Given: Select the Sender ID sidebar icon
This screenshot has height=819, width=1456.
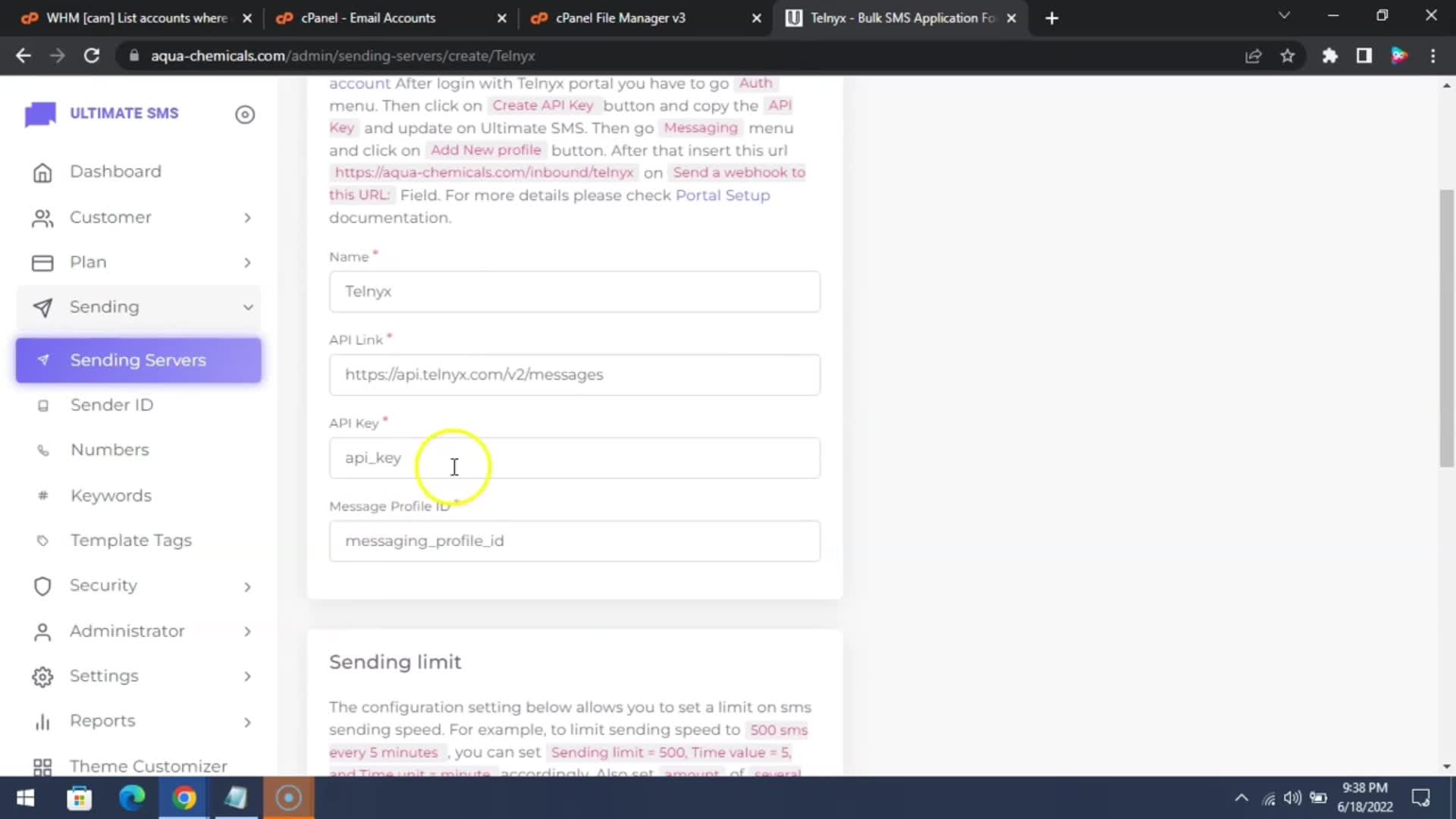Looking at the screenshot, I should [43, 406].
